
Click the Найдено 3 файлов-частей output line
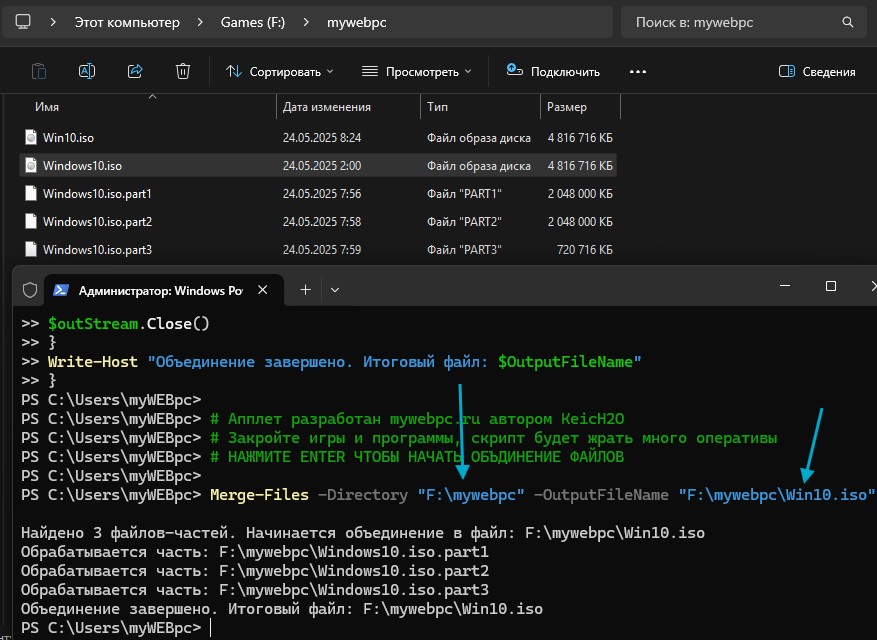(362, 533)
